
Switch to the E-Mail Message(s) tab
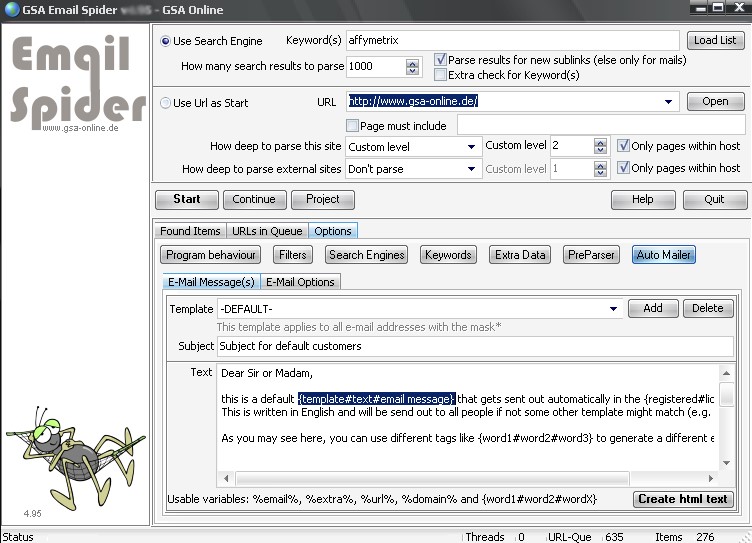click(x=212, y=282)
